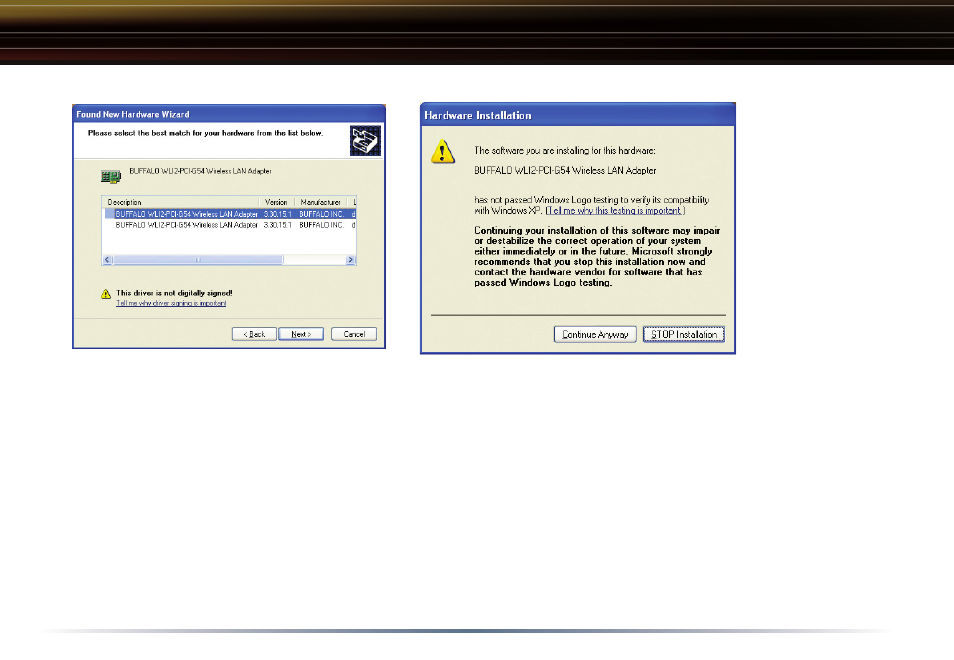Screen dimensions: 954x660
Task: Click the adapter name in Hardware Installation dialog
Action: point(565,170)
